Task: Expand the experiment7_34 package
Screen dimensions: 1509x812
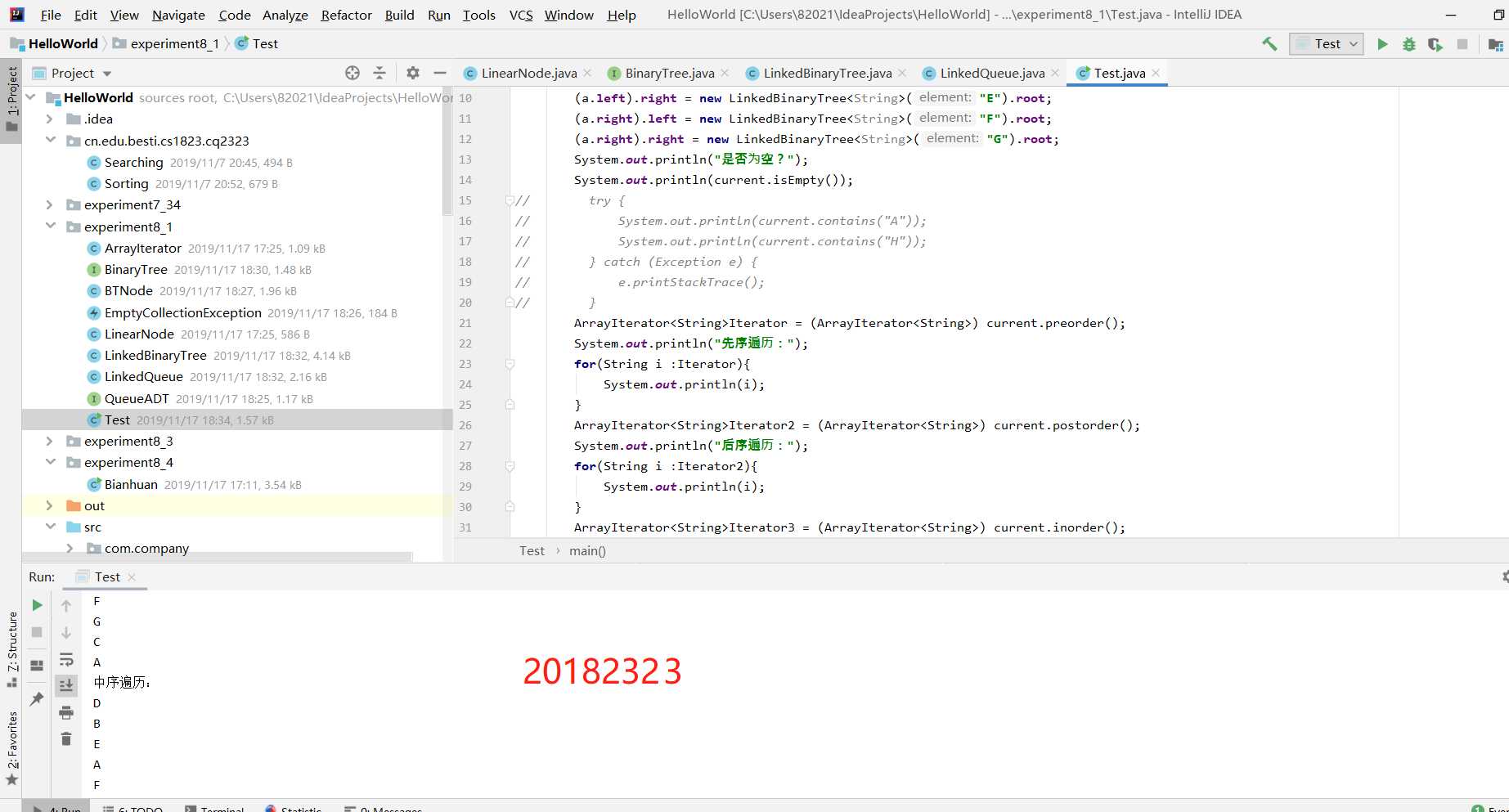Action: [50, 204]
